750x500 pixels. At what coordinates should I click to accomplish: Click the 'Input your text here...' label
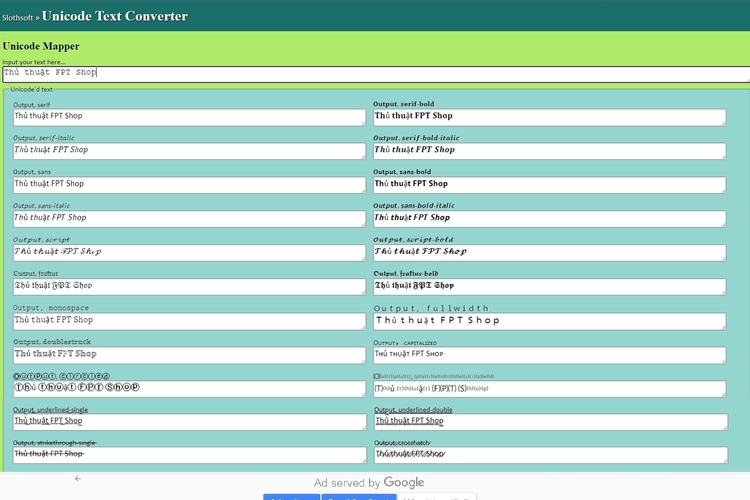[x=34, y=62]
